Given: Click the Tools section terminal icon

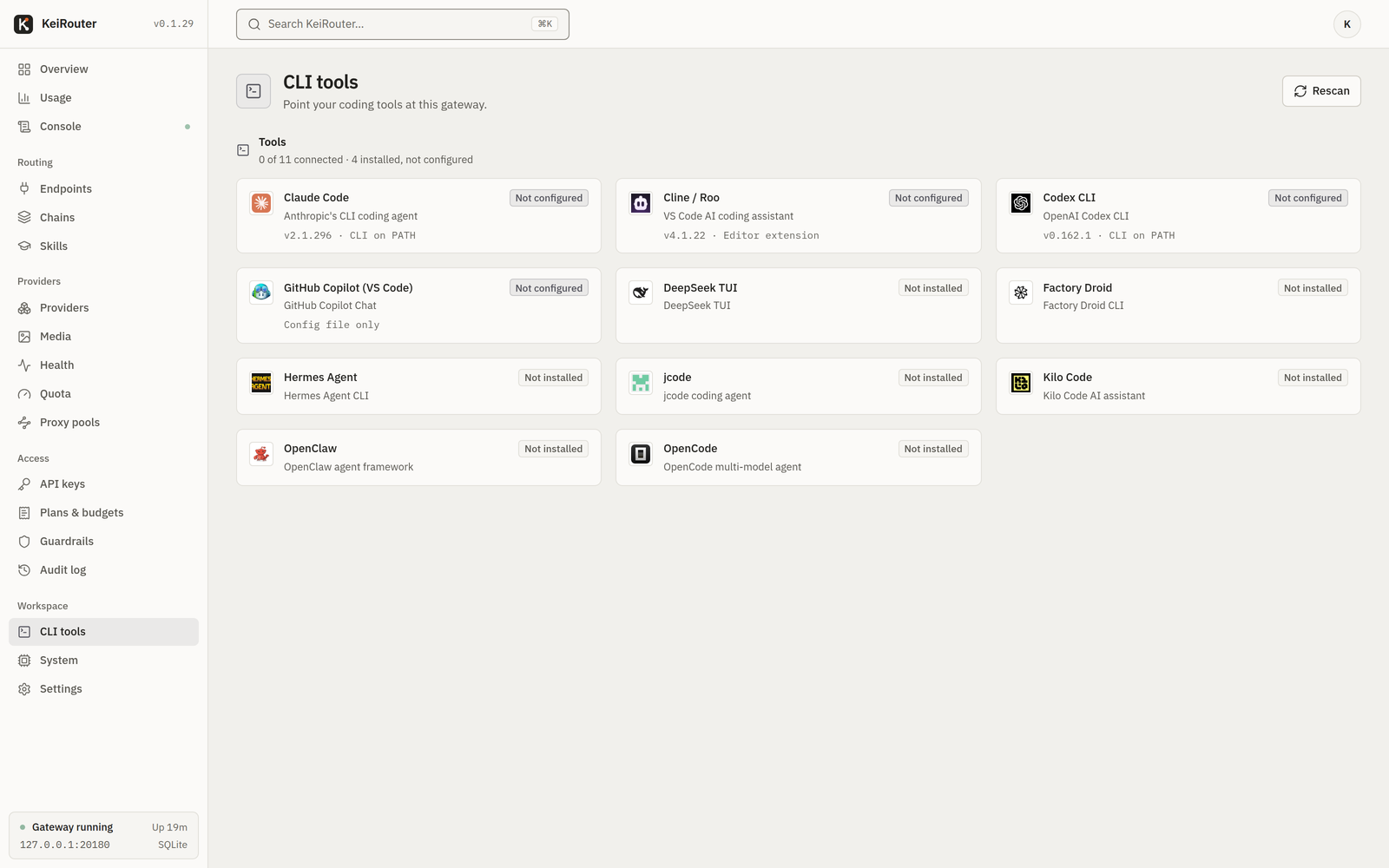Looking at the screenshot, I should click(243, 150).
